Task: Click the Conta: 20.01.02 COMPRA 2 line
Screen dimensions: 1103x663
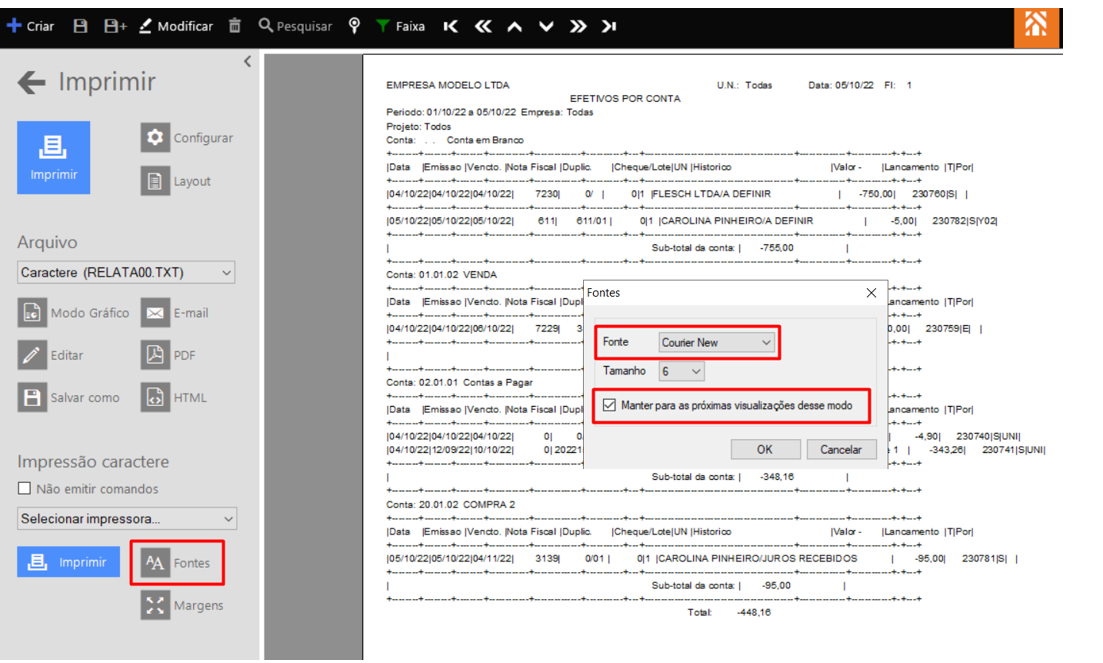Action: point(450,504)
